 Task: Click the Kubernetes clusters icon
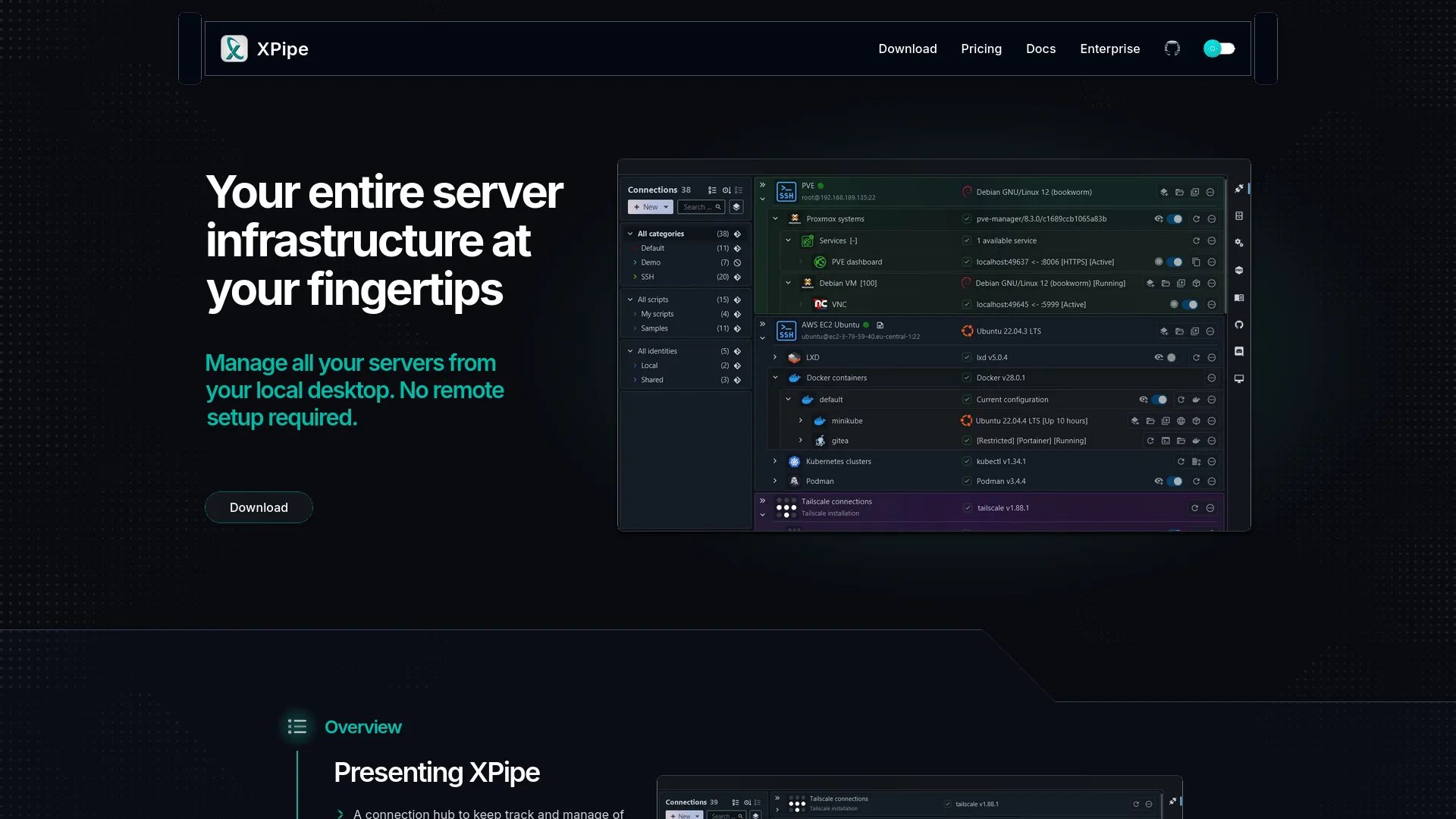(x=794, y=461)
